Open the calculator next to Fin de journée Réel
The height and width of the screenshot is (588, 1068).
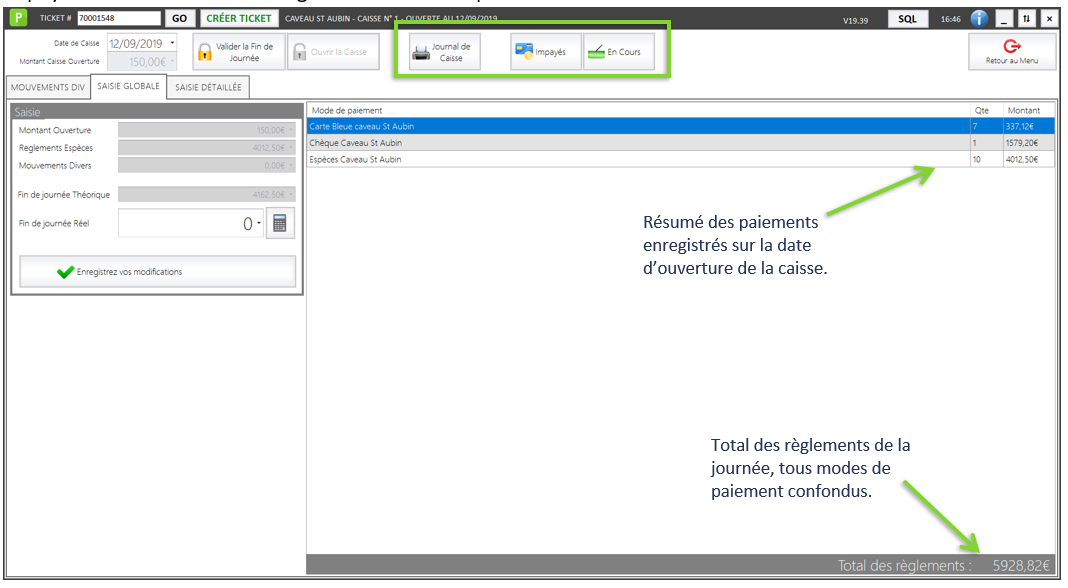(281, 224)
